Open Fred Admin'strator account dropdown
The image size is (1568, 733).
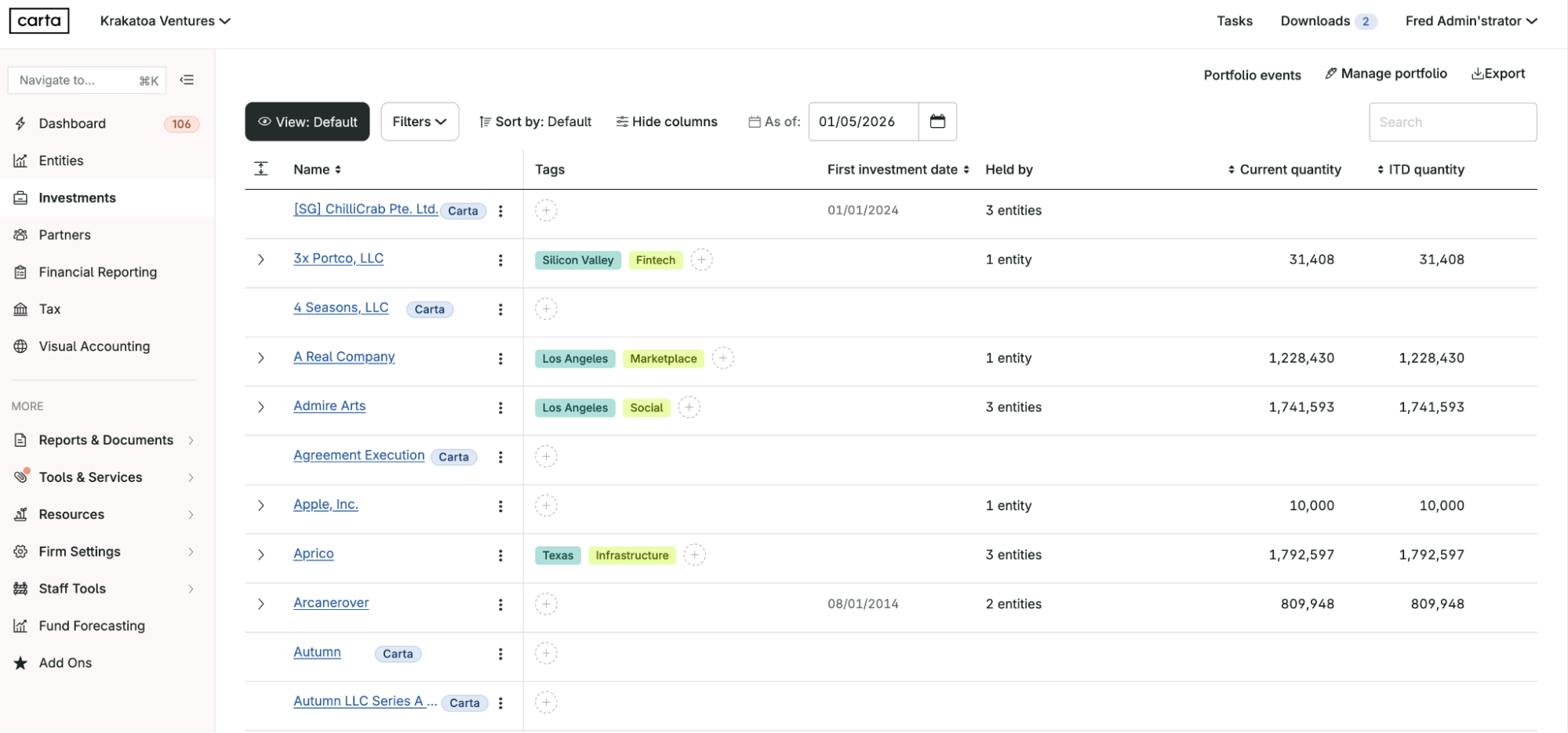(x=1470, y=21)
